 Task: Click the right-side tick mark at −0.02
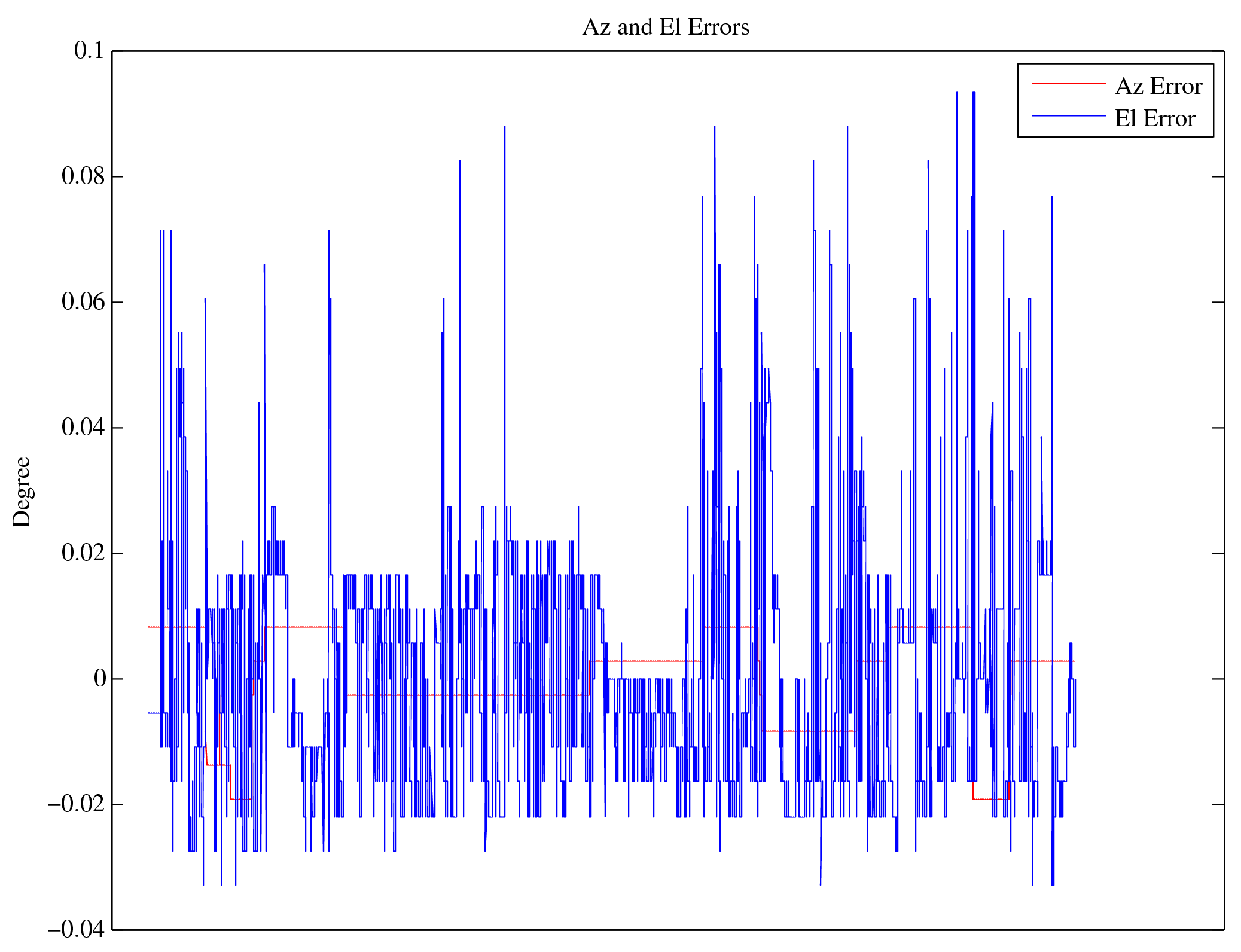1218,805
